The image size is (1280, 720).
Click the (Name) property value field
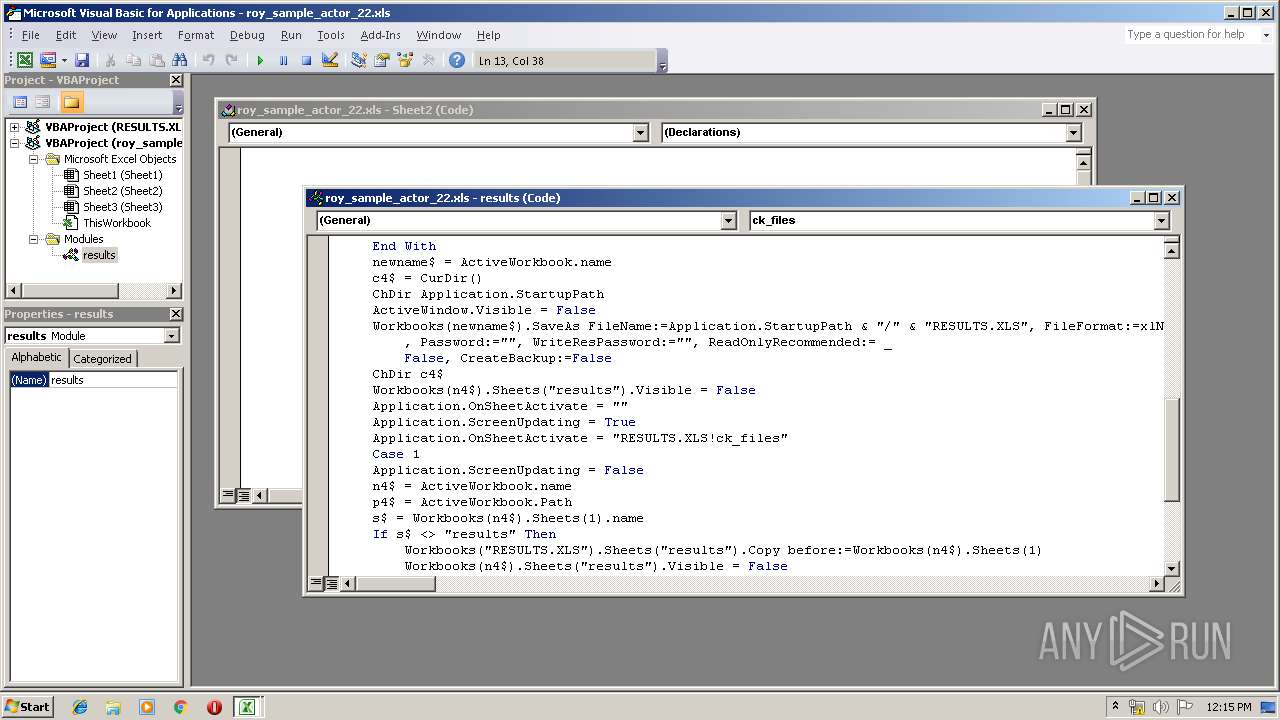113,380
